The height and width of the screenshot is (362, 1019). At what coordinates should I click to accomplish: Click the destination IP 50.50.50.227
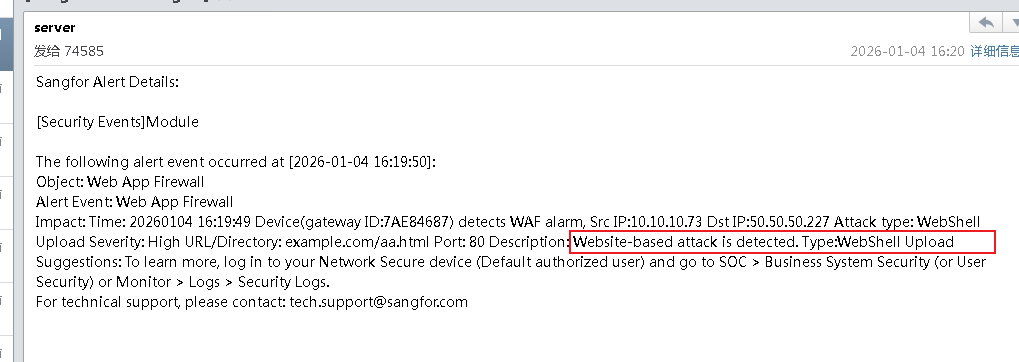point(790,222)
